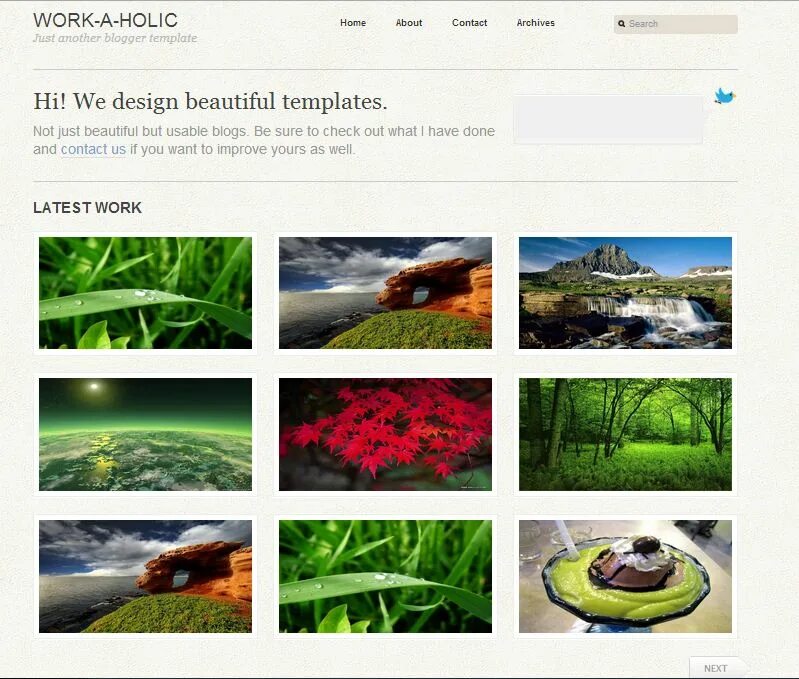
Task: Click the search magnifier icon
Action: [621, 23]
